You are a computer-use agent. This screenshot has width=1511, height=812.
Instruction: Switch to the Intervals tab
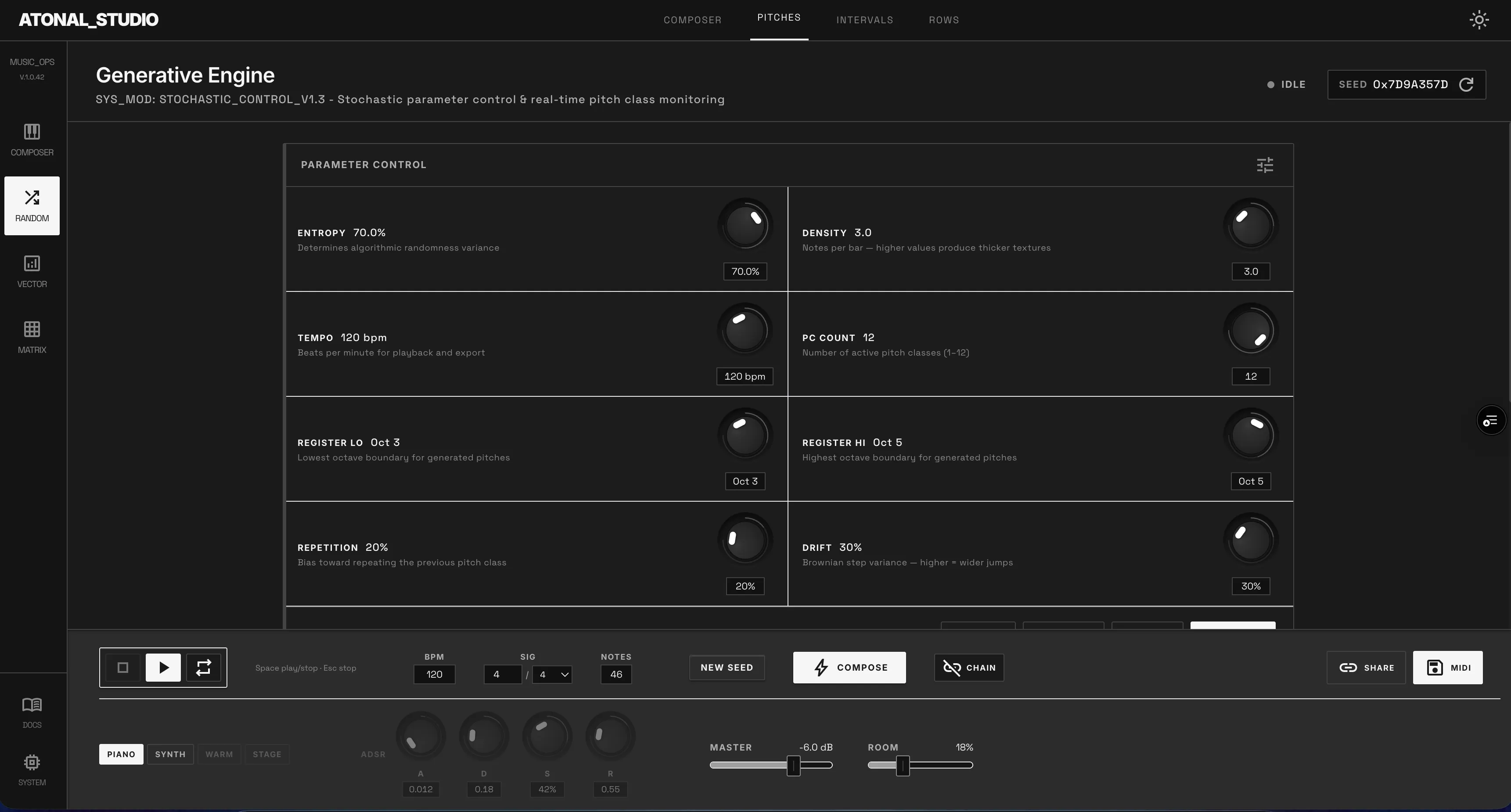[865, 20]
